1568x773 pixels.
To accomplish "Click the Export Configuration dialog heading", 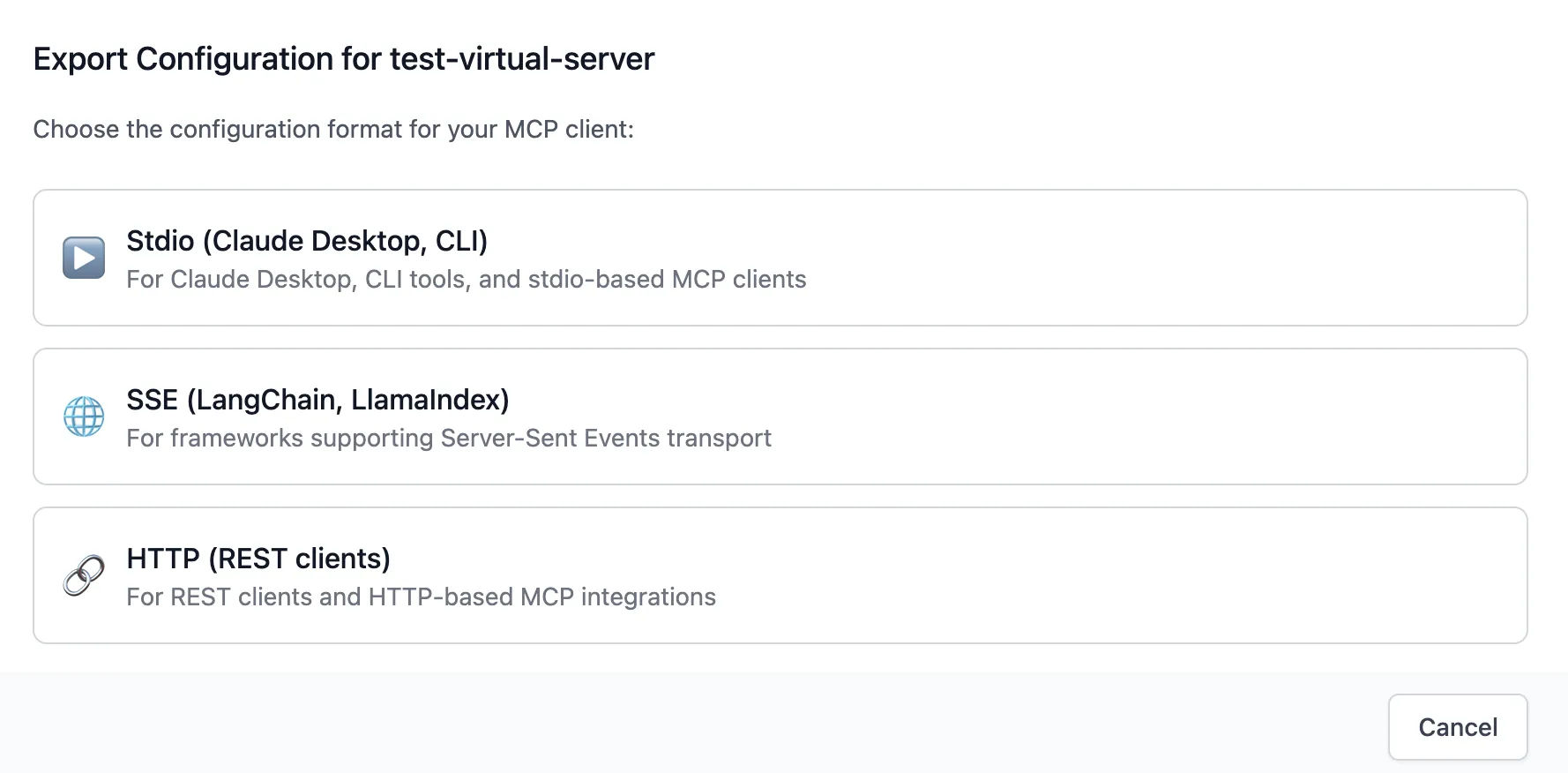I will (343, 59).
